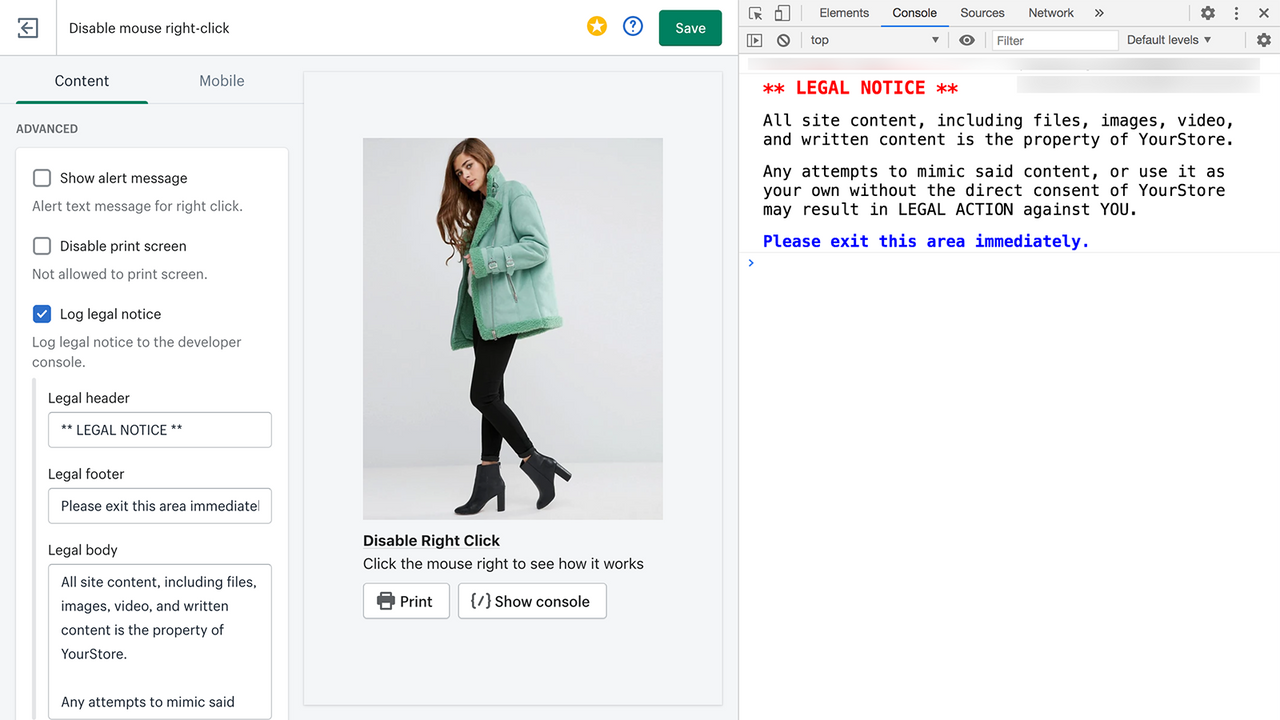Click the Legal footer input field
This screenshot has width=1280, height=720.
160,506
